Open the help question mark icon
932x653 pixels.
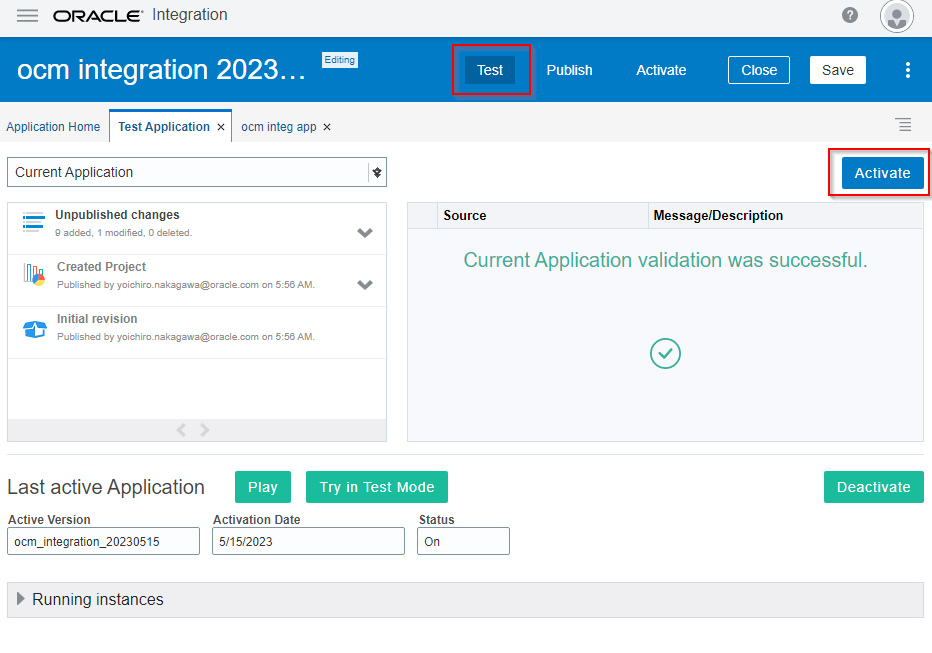point(850,15)
